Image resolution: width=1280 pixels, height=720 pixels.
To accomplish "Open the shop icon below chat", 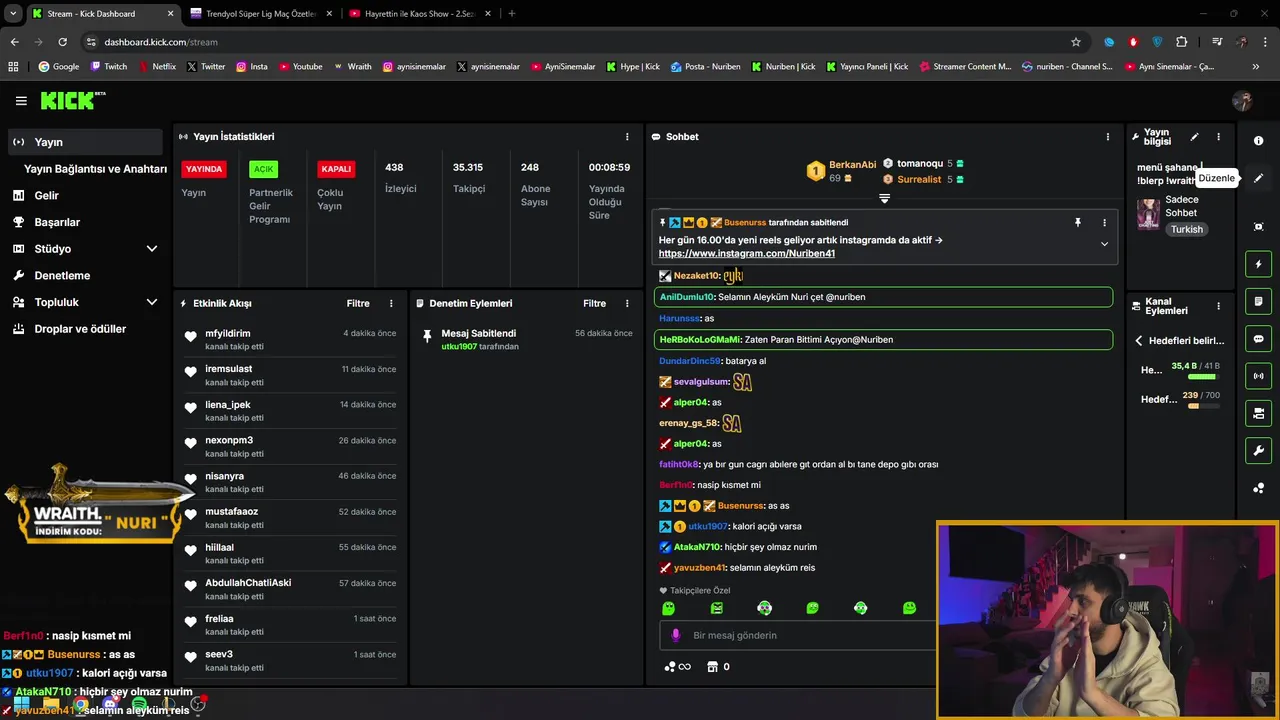I will tap(712, 667).
